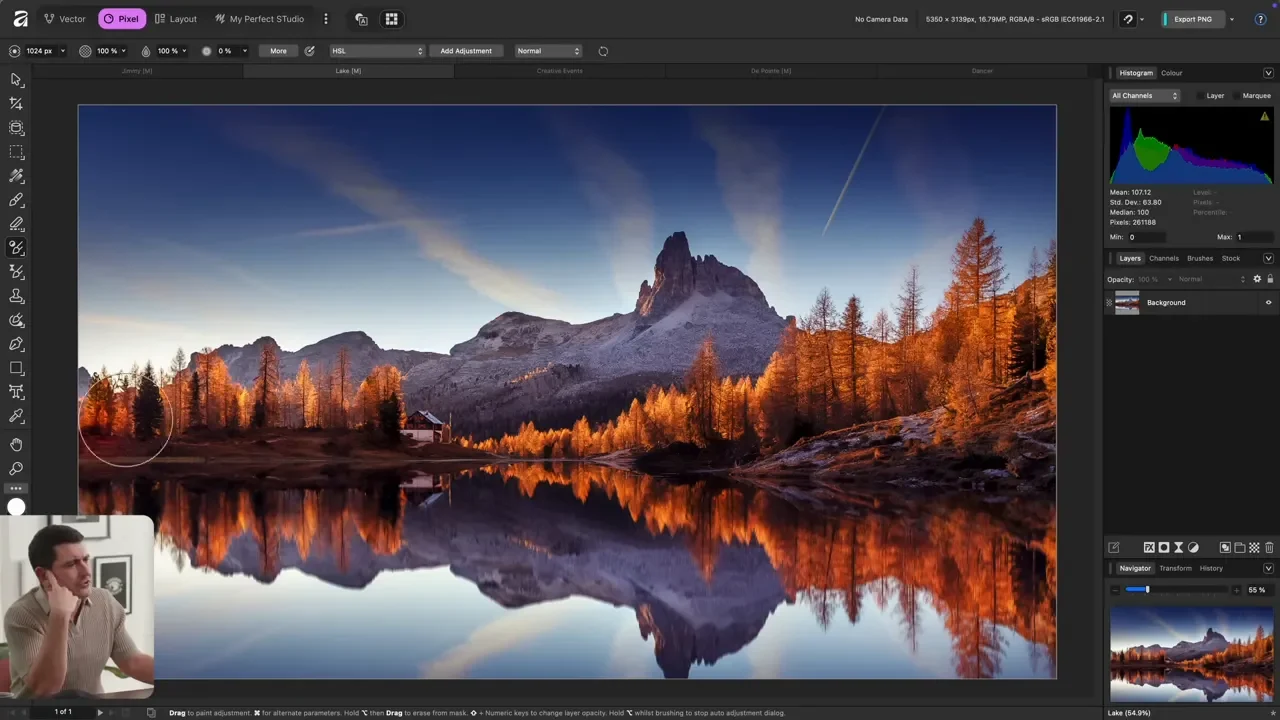Enable the Marquee checkbox in Histogram
This screenshot has width=1280, height=720.
1236,96
